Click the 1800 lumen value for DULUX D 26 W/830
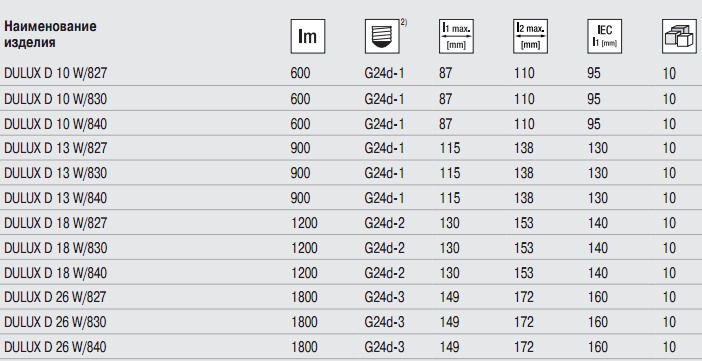Image resolution: width=702 pixels, height=361 pixels. pos(304,322)
